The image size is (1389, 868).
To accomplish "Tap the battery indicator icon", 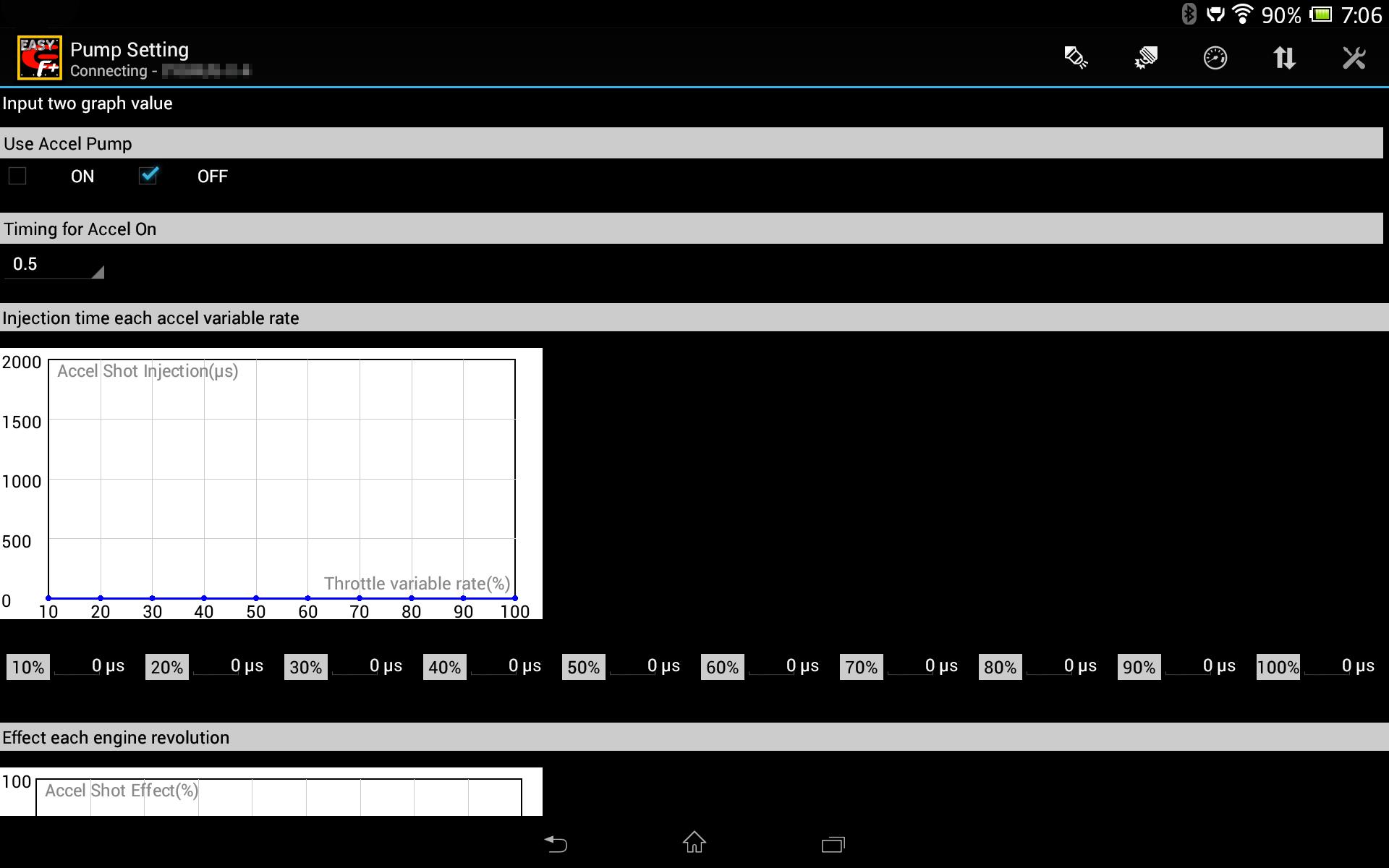I will pos(1321,14).
